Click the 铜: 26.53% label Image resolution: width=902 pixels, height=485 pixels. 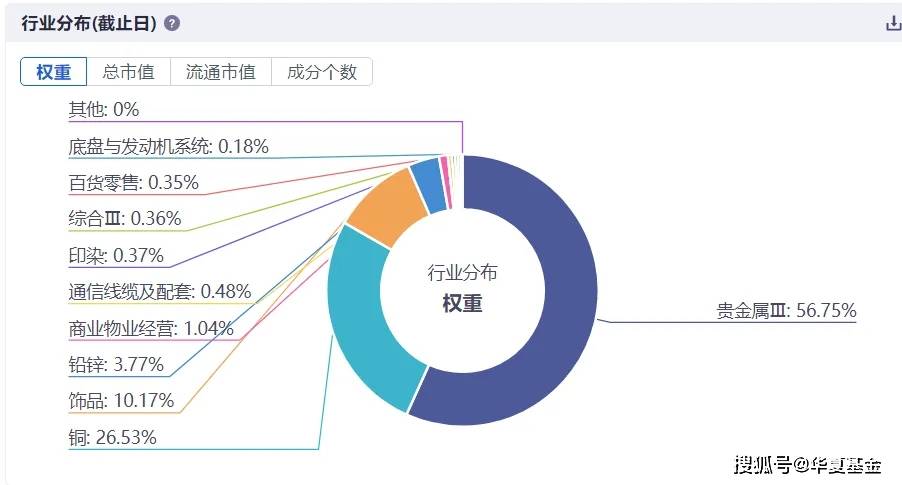pos(112,437)
